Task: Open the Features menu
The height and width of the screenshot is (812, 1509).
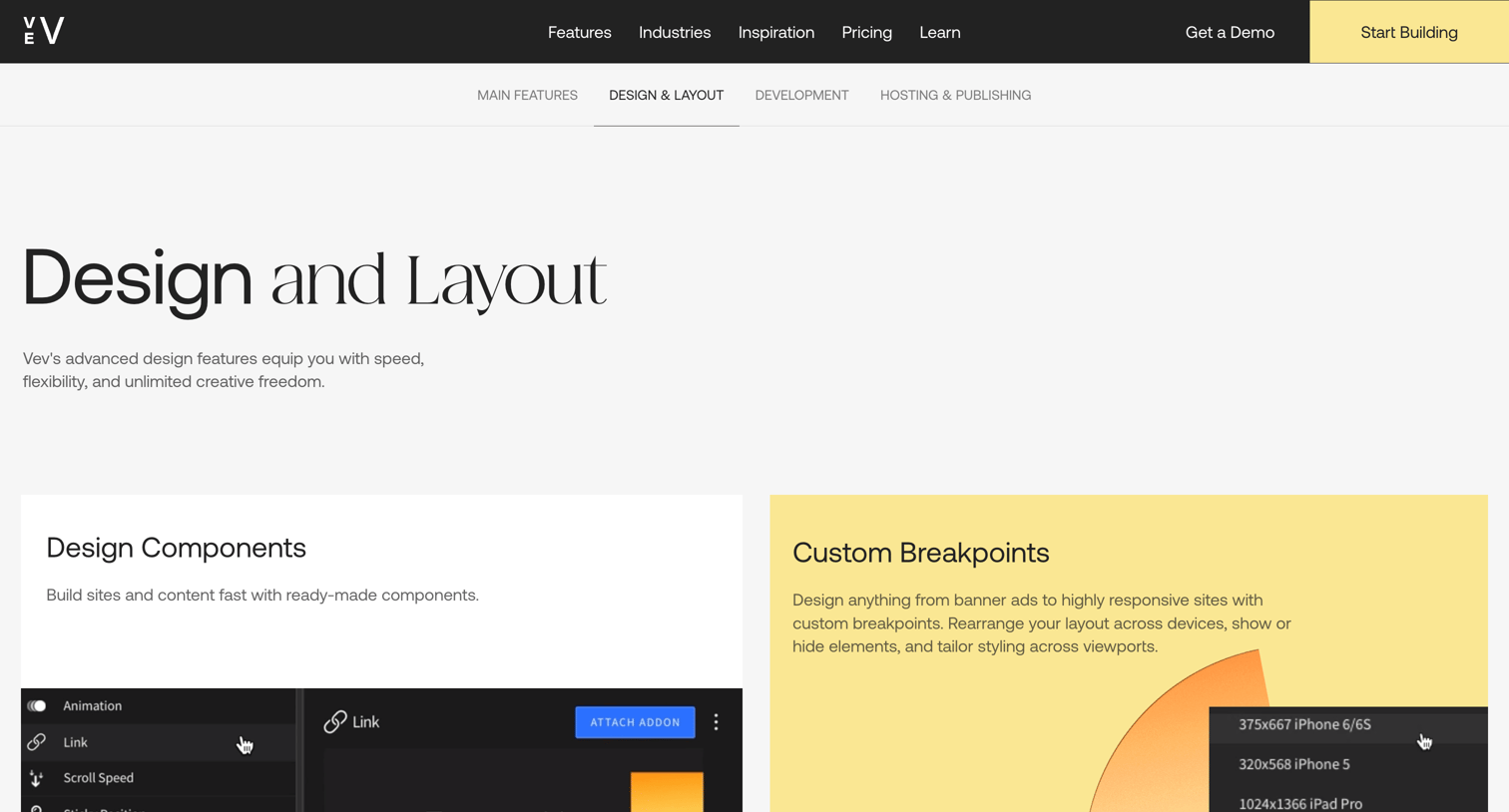Action: click(579, 32)
